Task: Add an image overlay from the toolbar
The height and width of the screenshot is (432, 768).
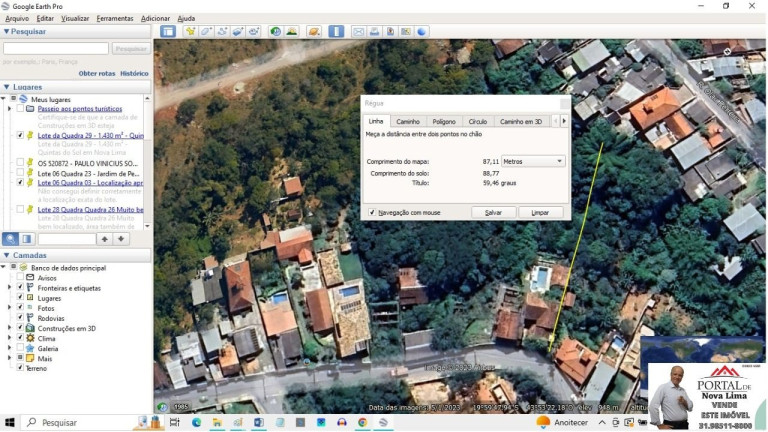Action: coord(238,31)
